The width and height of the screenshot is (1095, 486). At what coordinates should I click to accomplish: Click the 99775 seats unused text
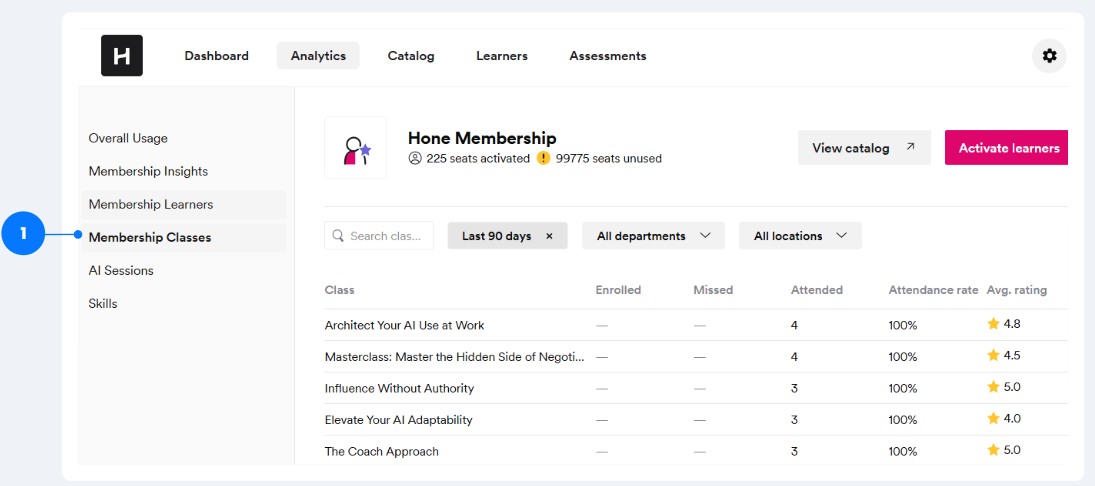[x=608, y=159]
